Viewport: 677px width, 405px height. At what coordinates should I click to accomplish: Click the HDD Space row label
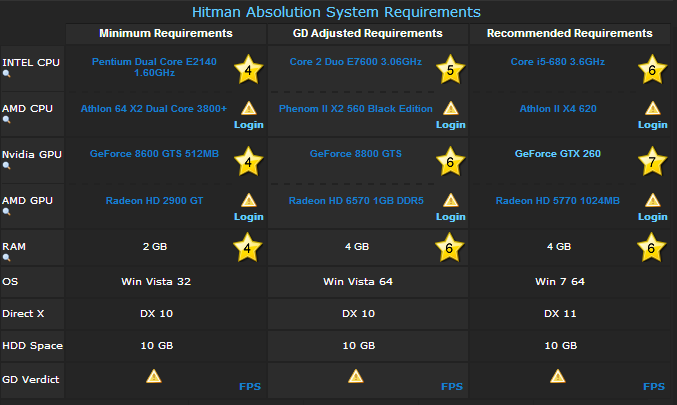32,346
